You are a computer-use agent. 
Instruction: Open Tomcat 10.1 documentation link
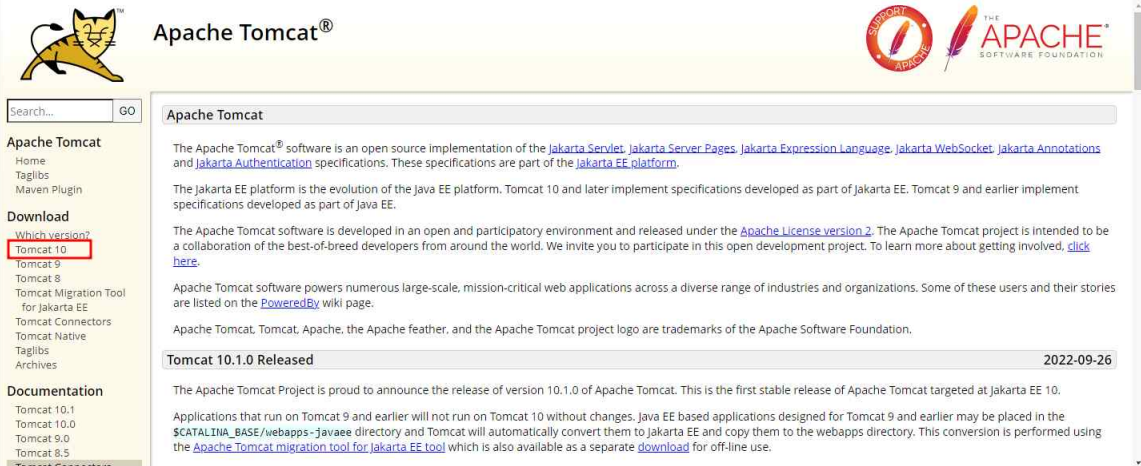click(45, 410)
